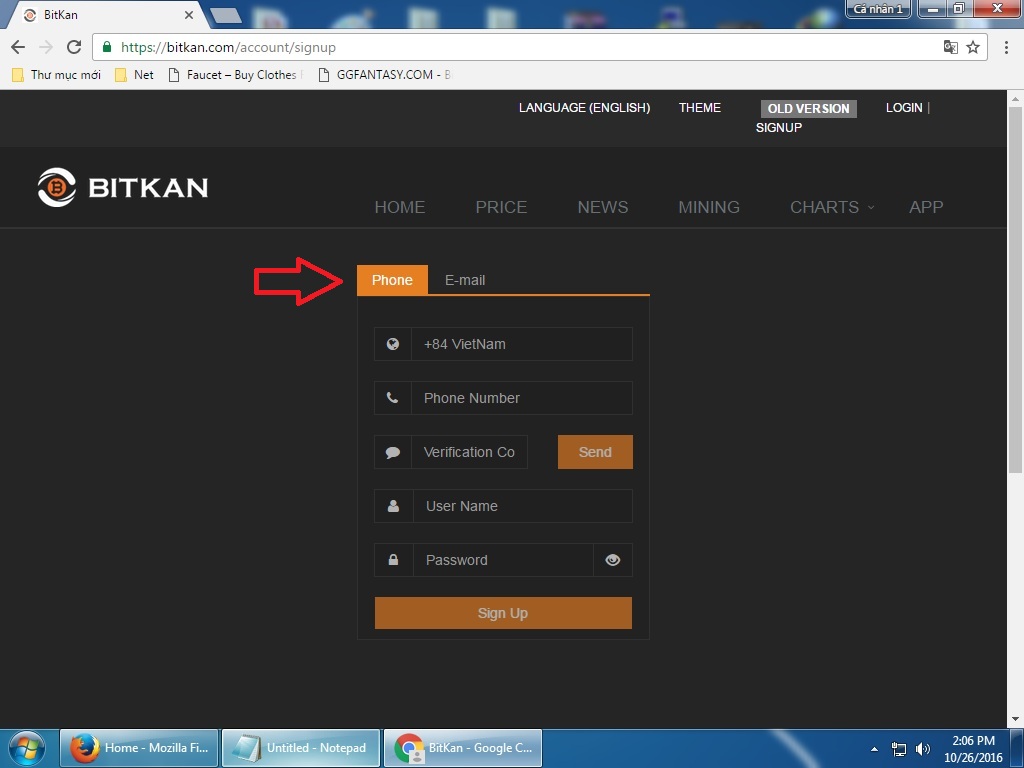
Task: Click the LOGIN link
Action: (x=904, y=108)
